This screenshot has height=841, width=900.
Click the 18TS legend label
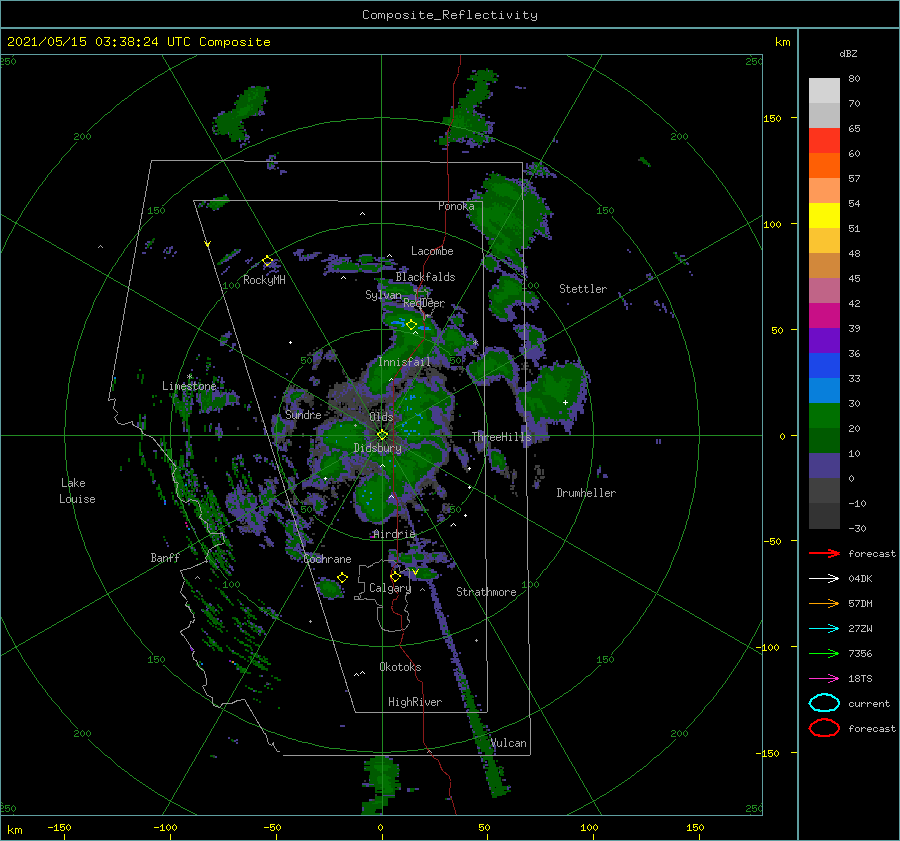860,679
